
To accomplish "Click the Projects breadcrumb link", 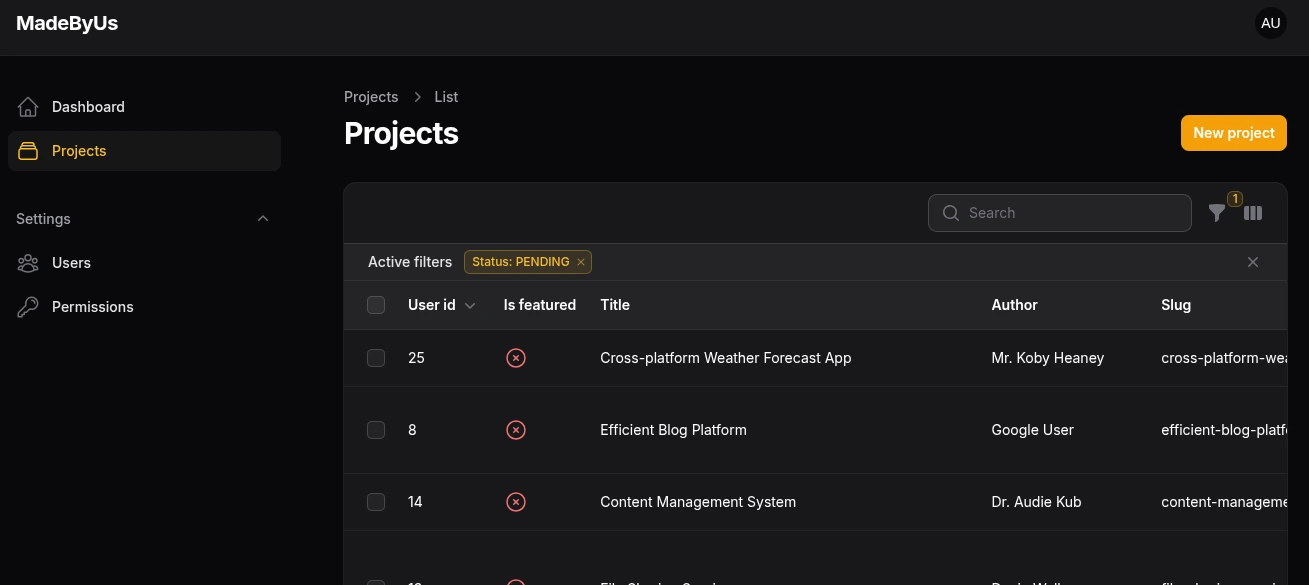I will click(x=371, y=97).
